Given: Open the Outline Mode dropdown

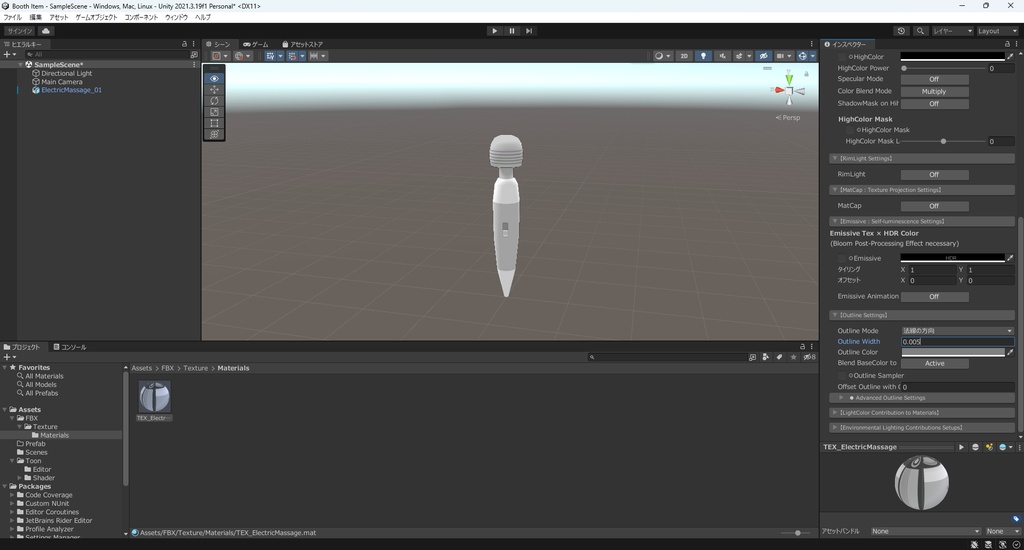Looking at the screenshot, I should tap(957, 331).
